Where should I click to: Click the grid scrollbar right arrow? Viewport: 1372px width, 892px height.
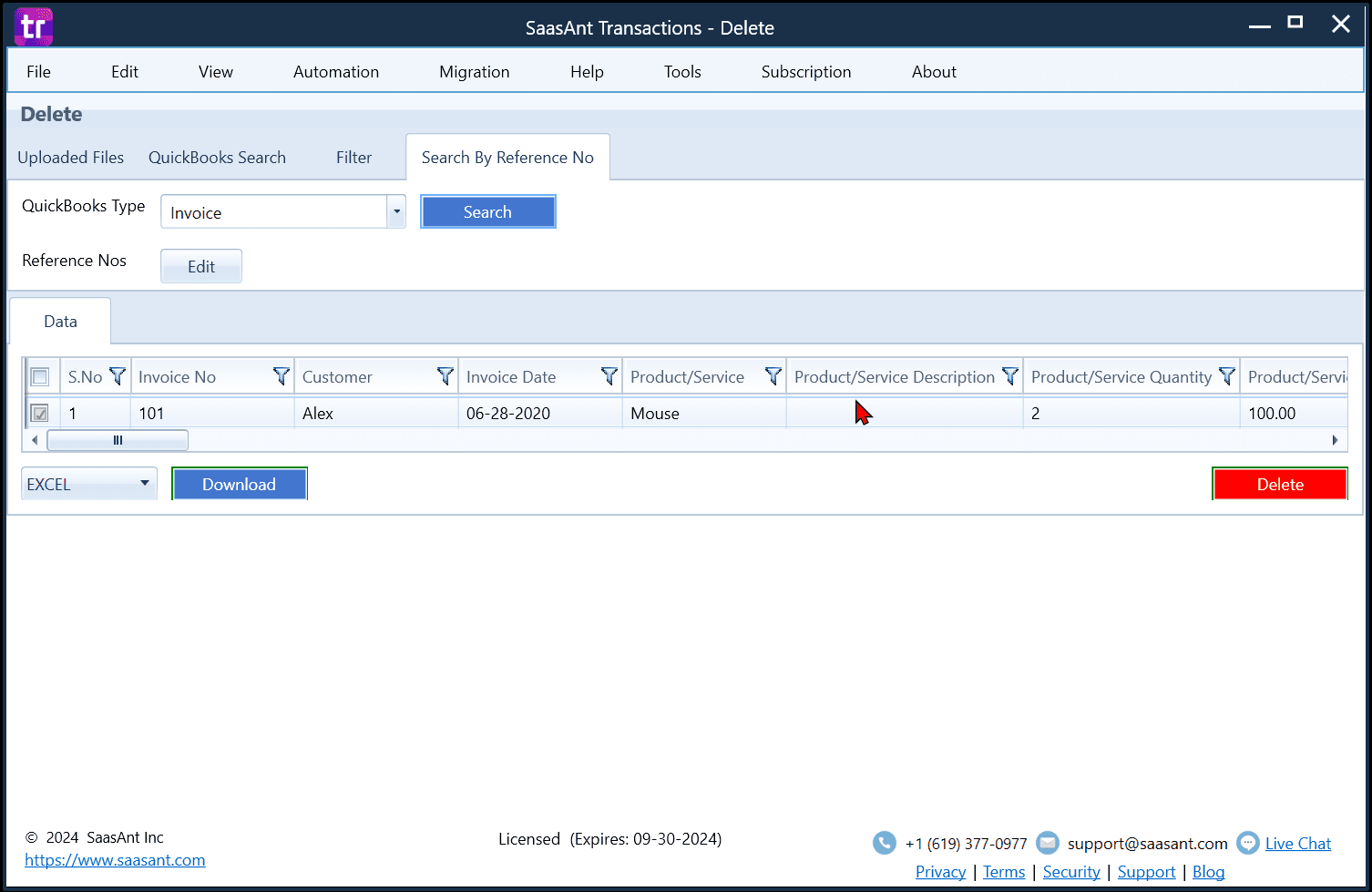click(1335, 440)
